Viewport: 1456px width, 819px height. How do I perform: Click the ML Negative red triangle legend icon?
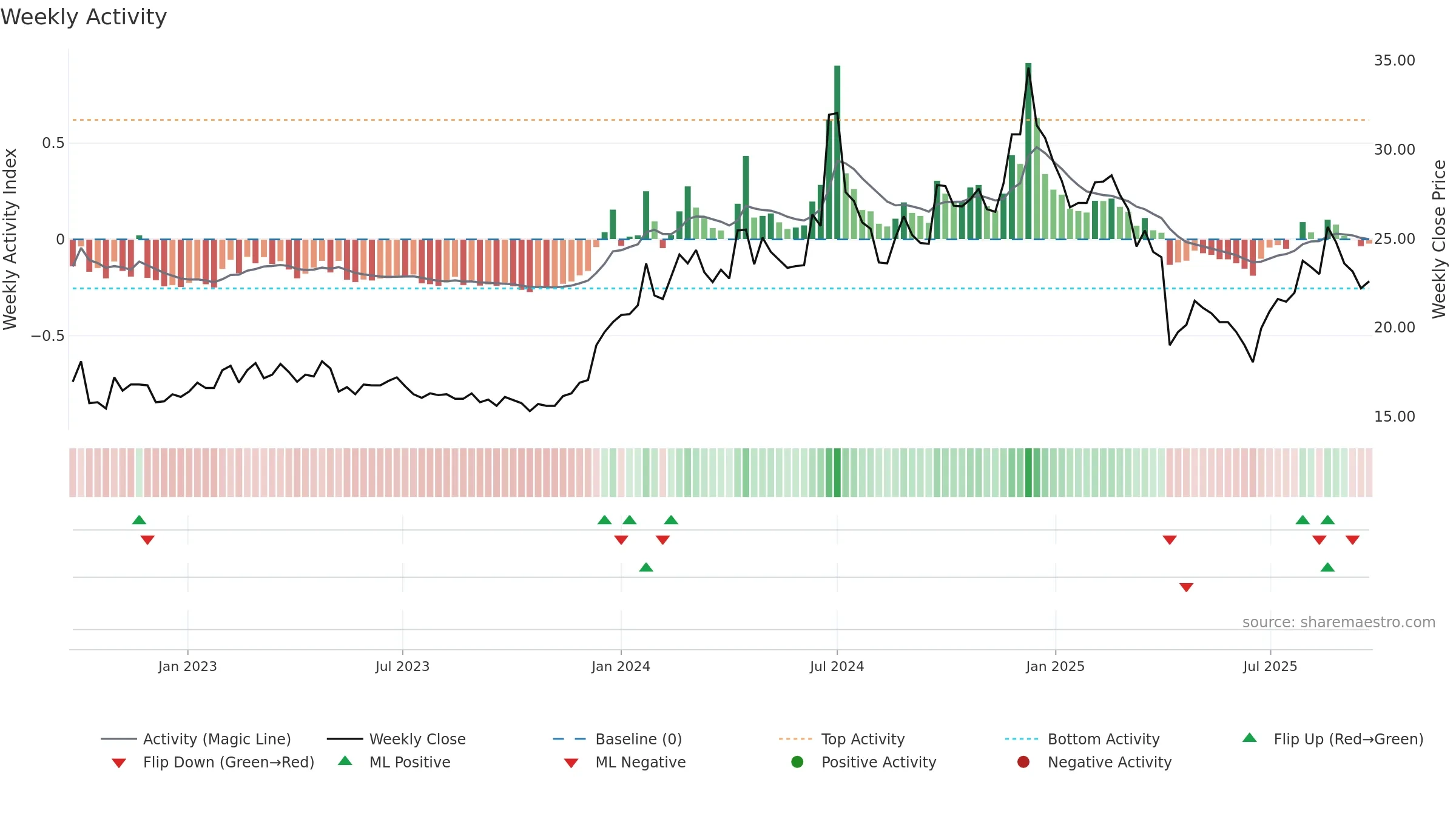pyautogui.click(x=571, y=763)
